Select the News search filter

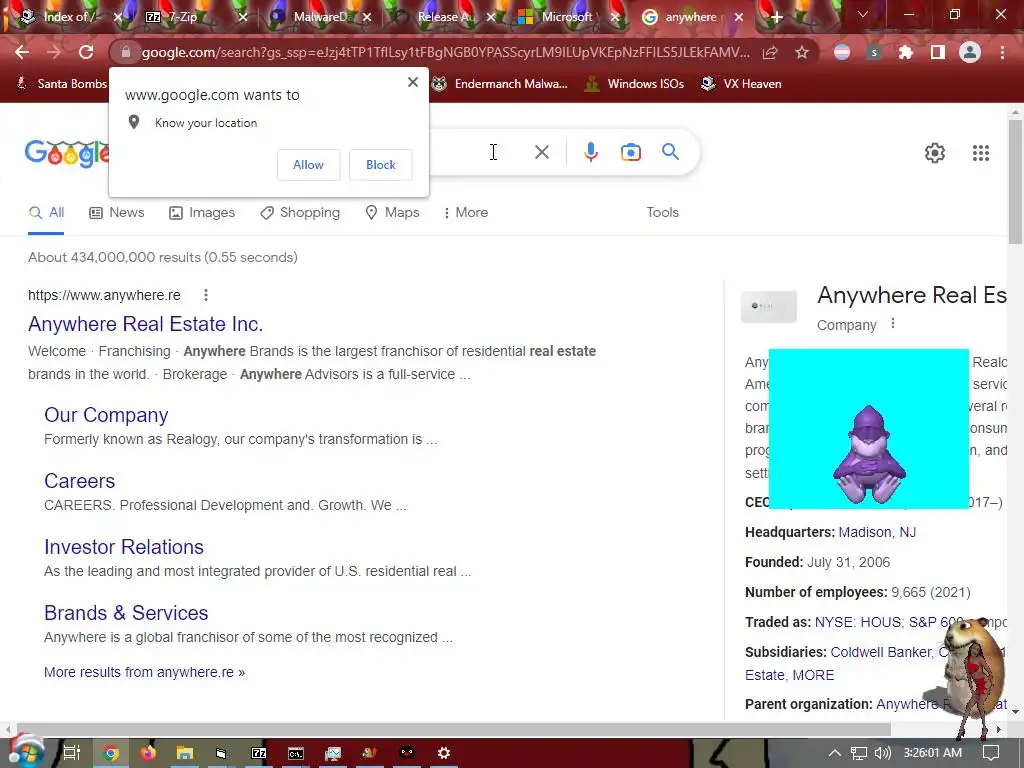[x=117, y=213]
